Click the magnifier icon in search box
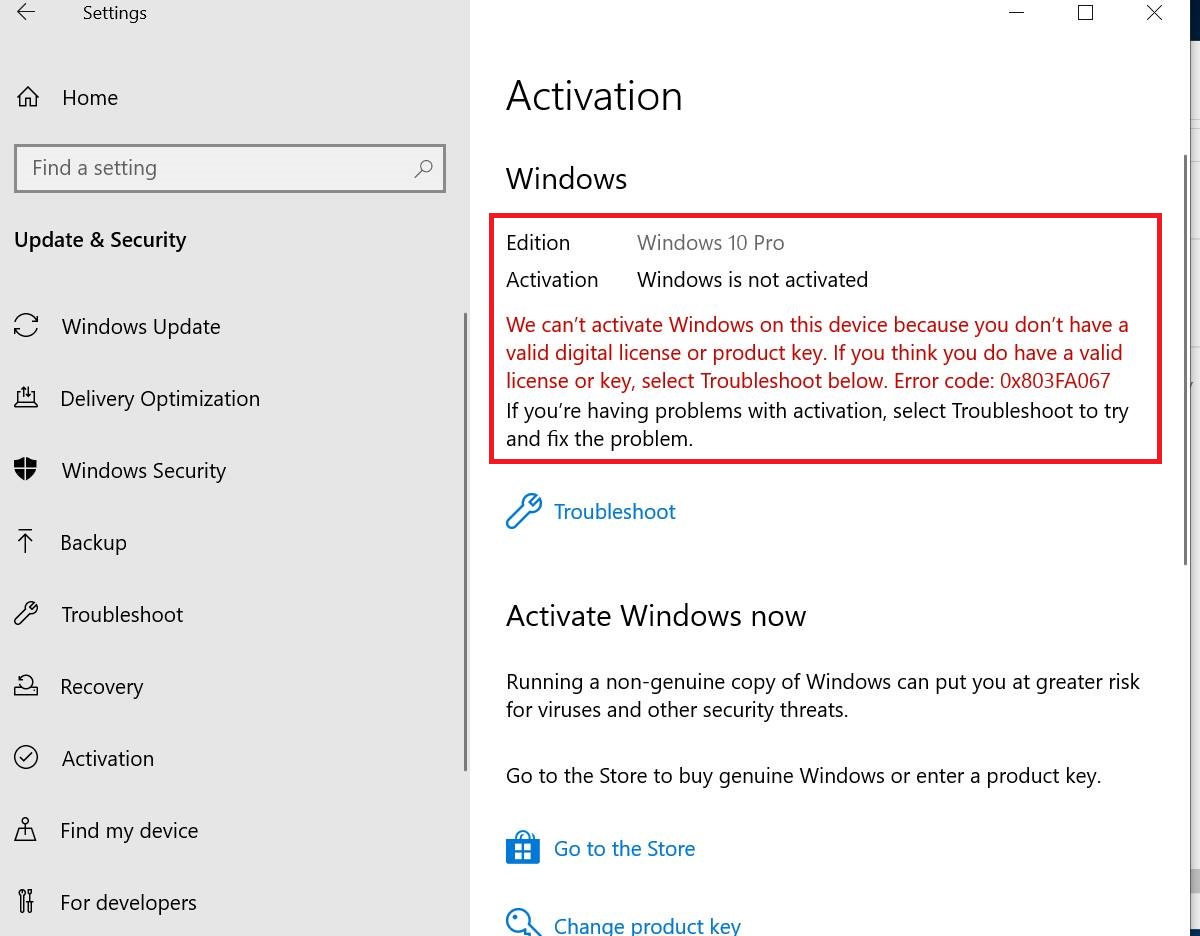The image size is (1200, 936). click(423, 168)
